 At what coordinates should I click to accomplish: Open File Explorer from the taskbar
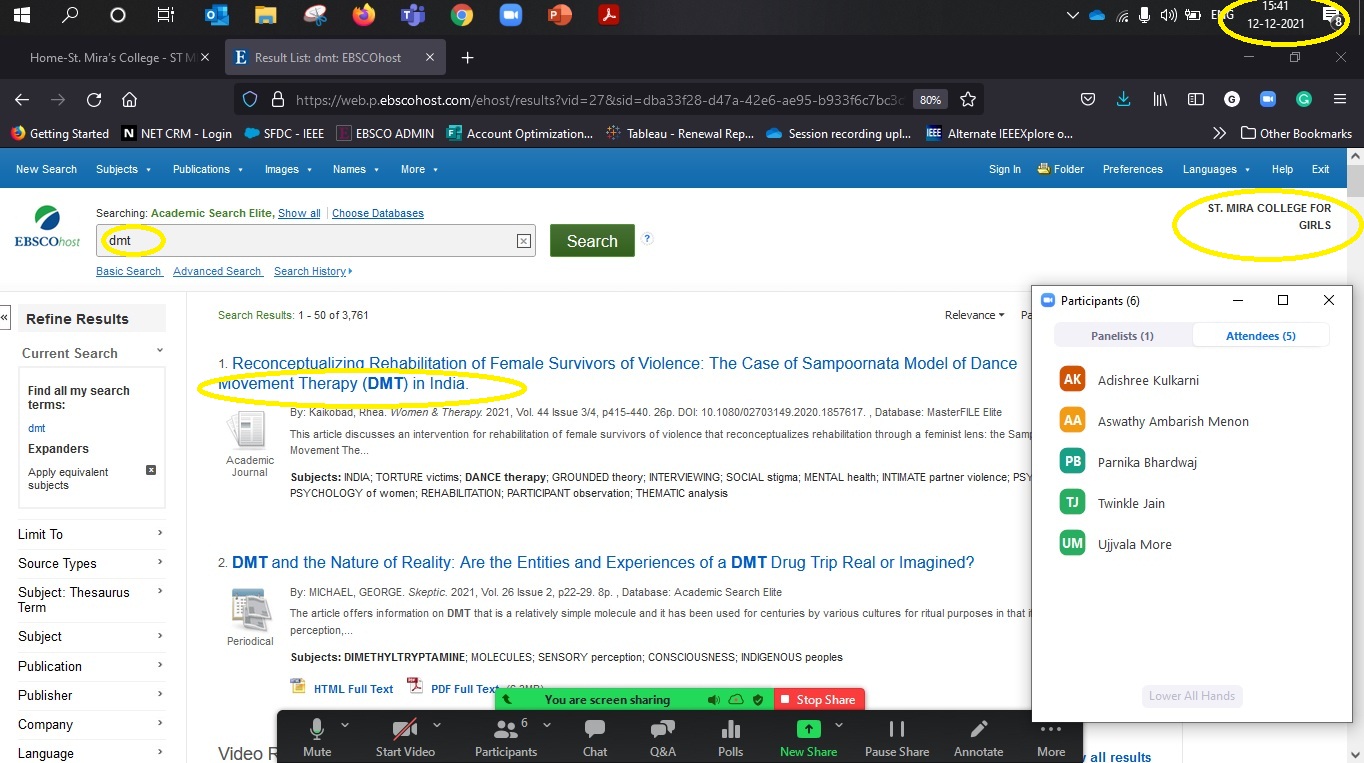tap(265, 15)
